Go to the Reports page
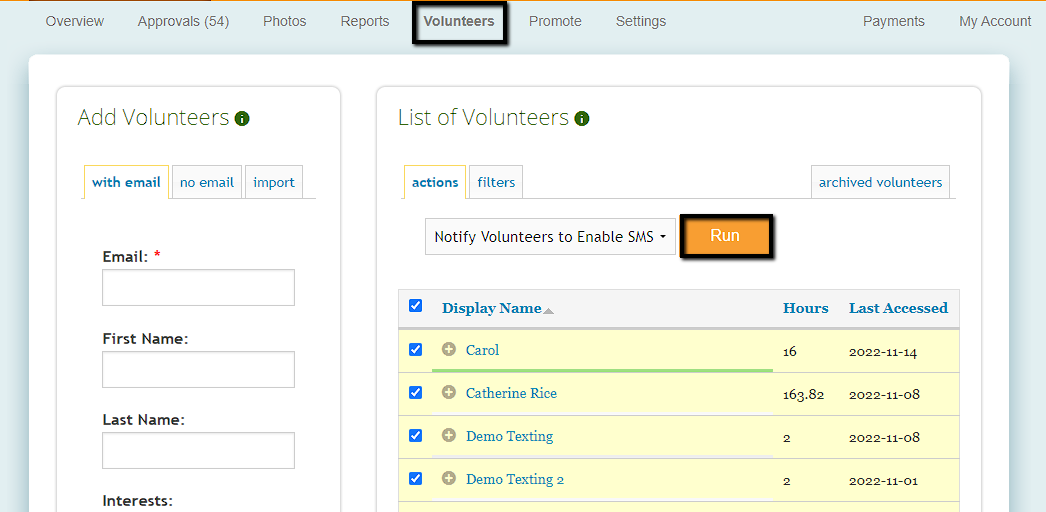Screen dimensions: 1046x512 [x=365, y=21]
